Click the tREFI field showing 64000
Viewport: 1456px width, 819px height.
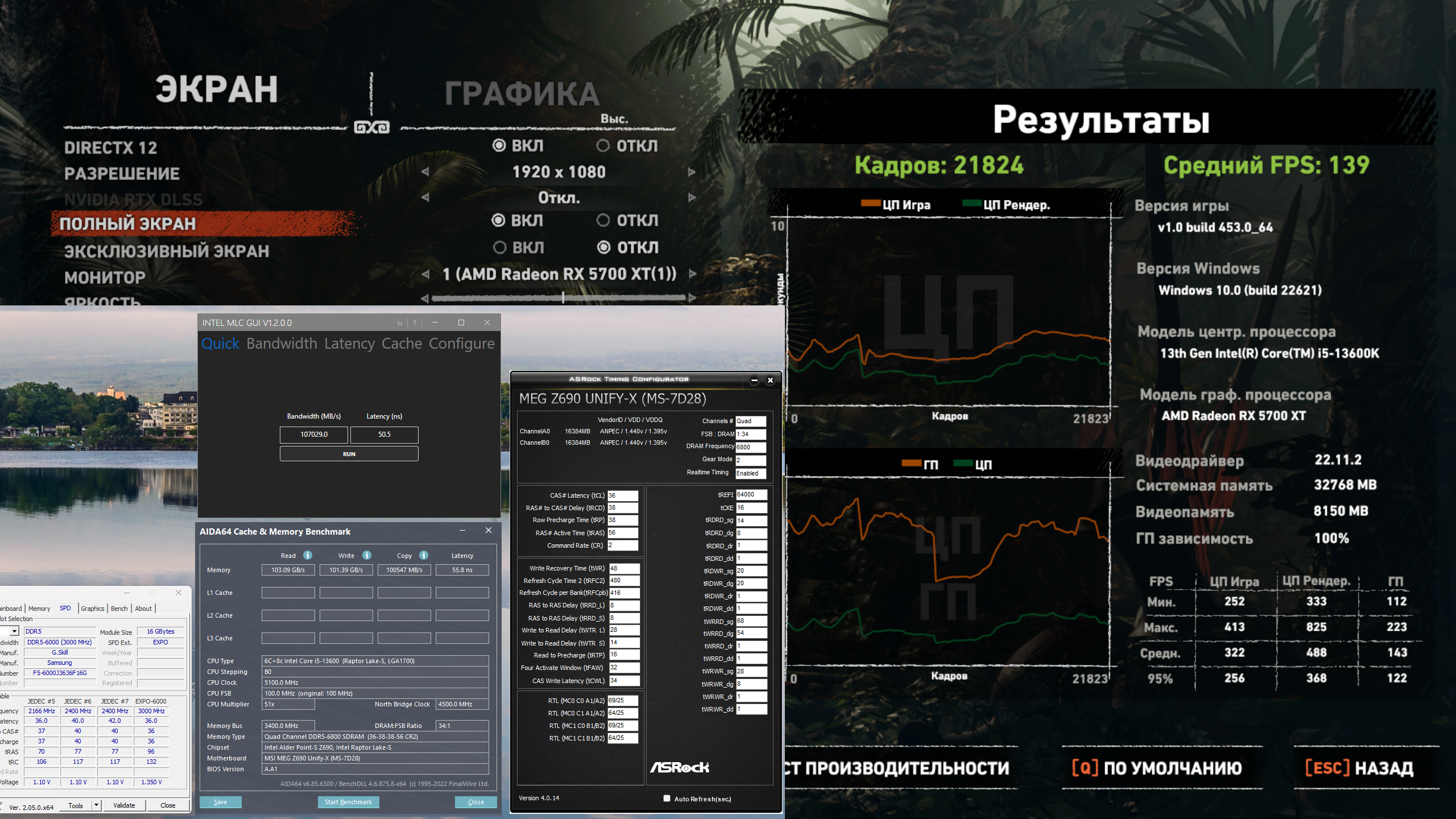pos(751,495)
